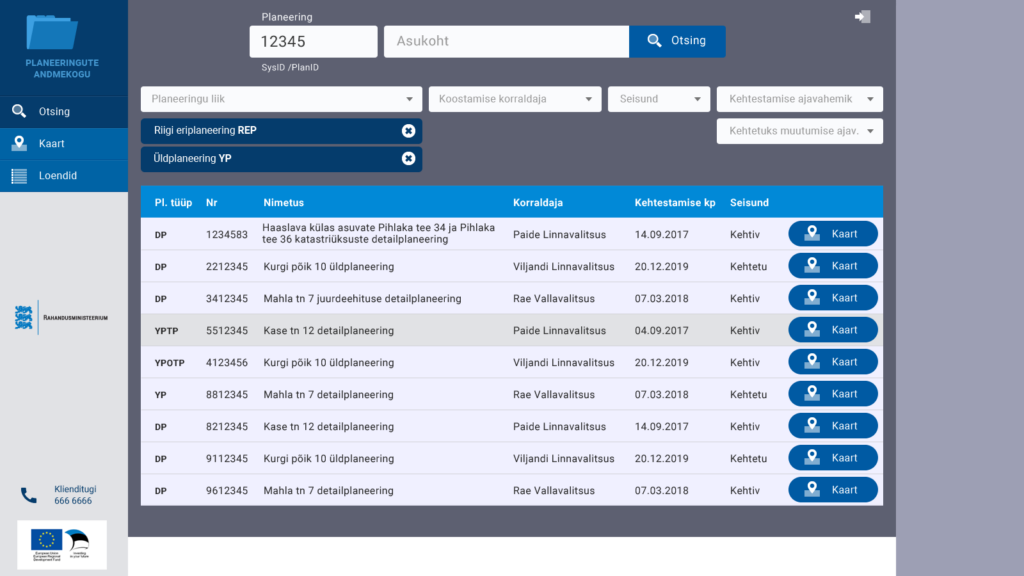Remove the Riigi eriplaneering REP filter chip

point(408,131)
